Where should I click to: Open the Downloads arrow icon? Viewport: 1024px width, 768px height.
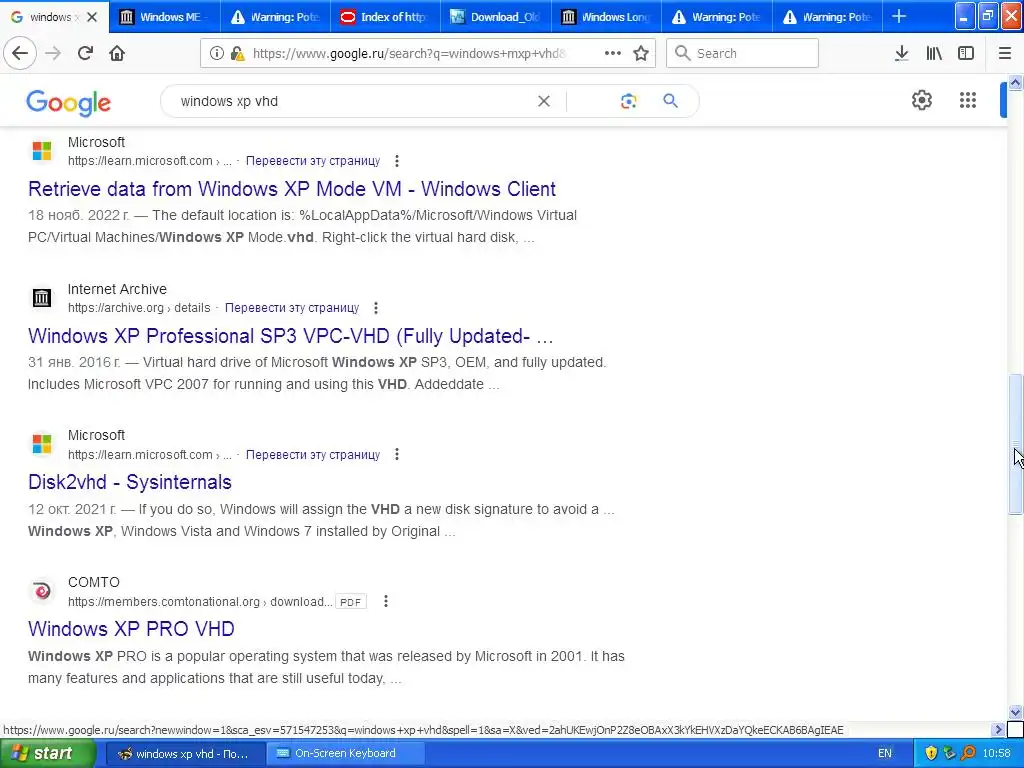tap(901, 53)
